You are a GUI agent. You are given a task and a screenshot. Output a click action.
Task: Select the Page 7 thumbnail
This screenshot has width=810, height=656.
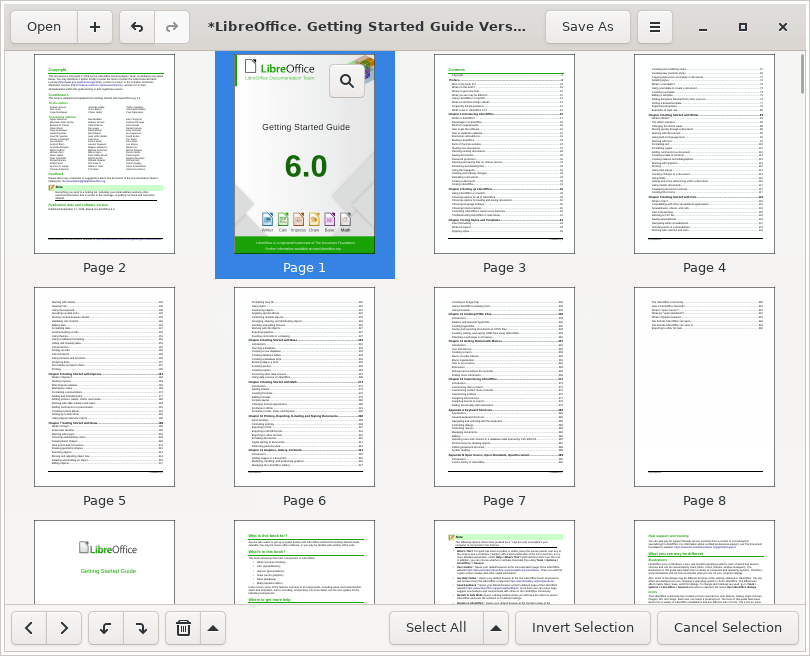(504, 387)
